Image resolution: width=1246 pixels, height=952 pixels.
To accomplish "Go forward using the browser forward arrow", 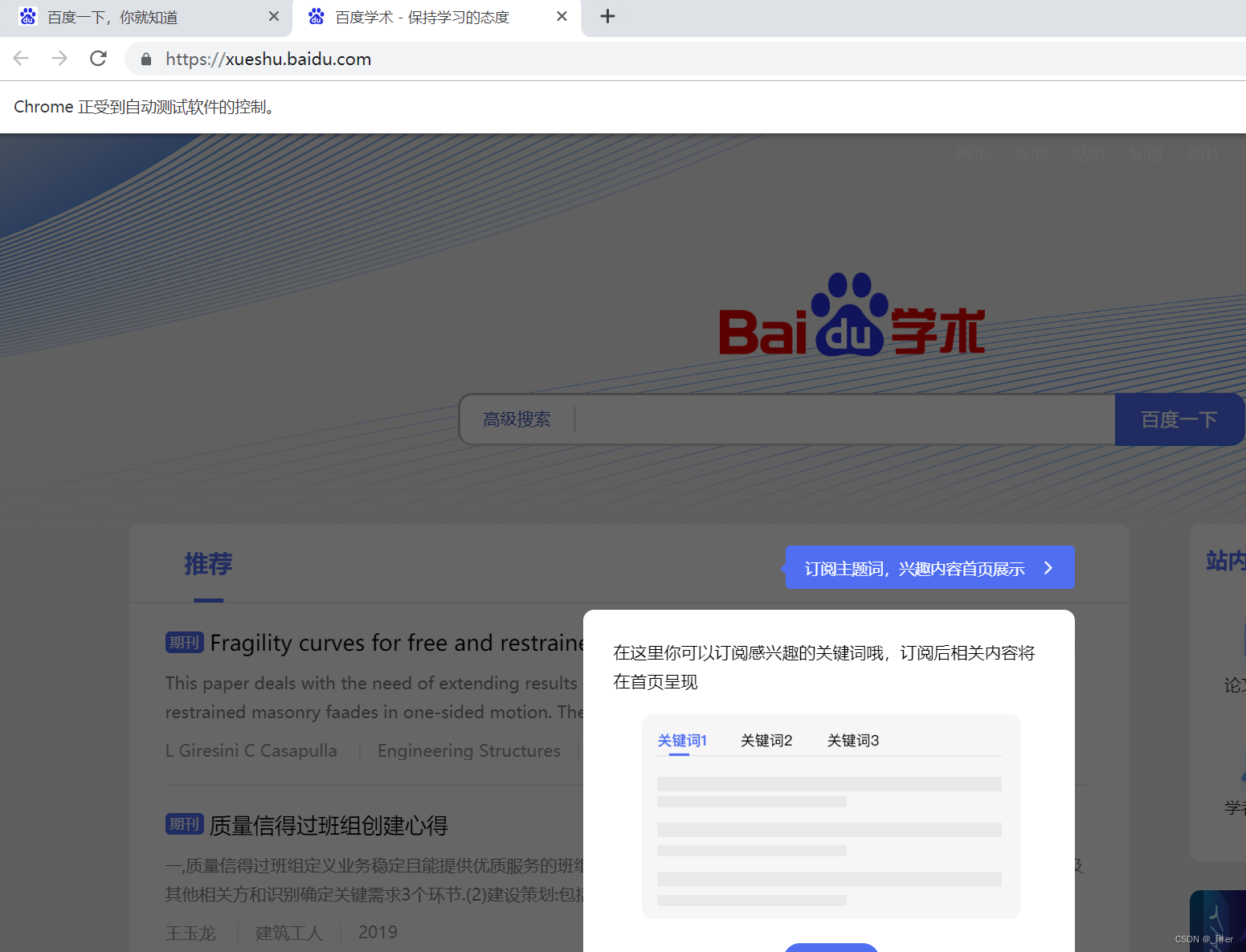I will pos(59,59).
